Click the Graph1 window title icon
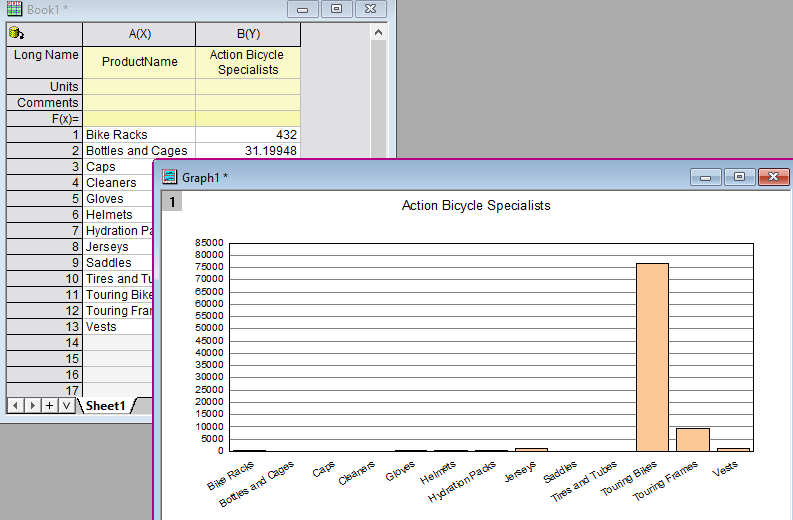This screenshot has height=520, width=793. 170,177
